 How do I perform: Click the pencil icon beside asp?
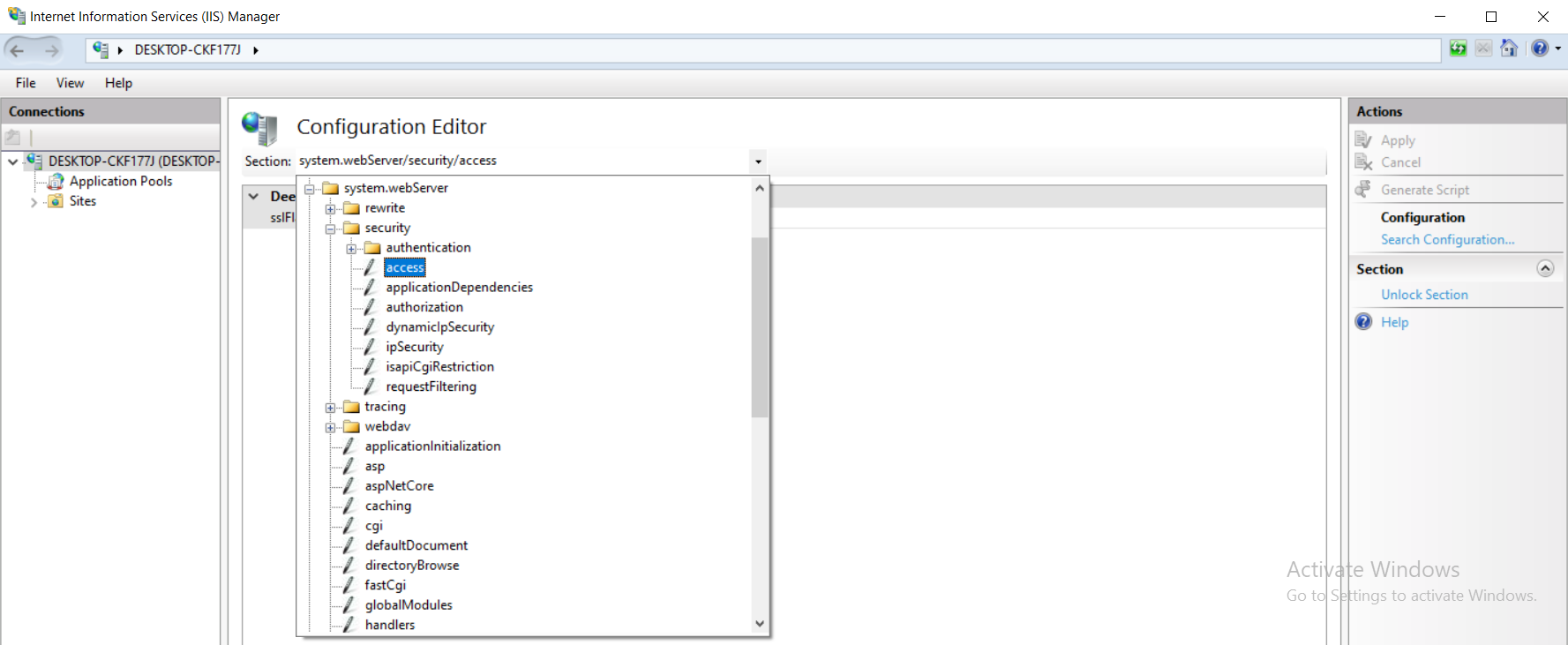(349, 466)
